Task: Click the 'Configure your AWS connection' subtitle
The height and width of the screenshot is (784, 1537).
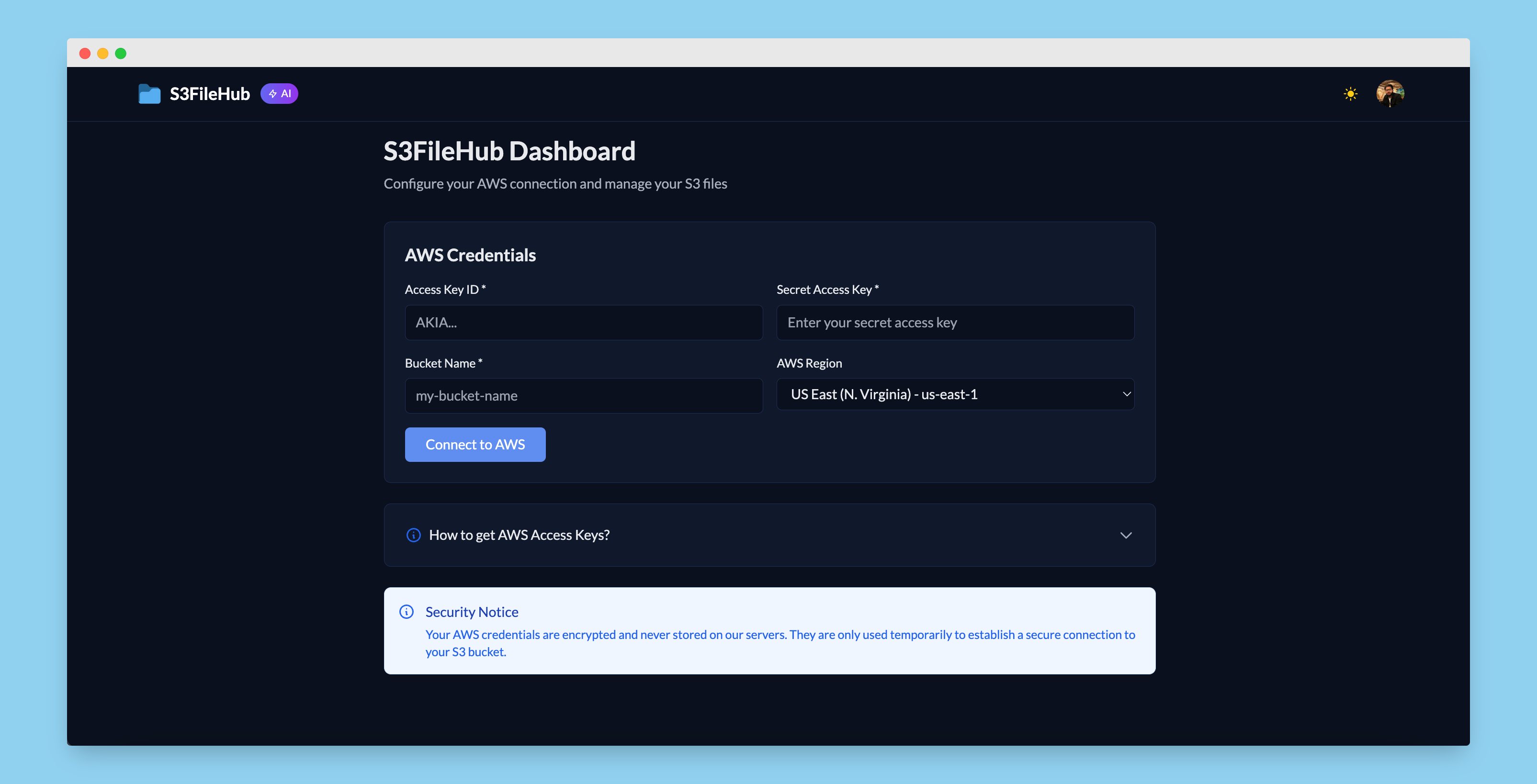Action: click(555, 184)
